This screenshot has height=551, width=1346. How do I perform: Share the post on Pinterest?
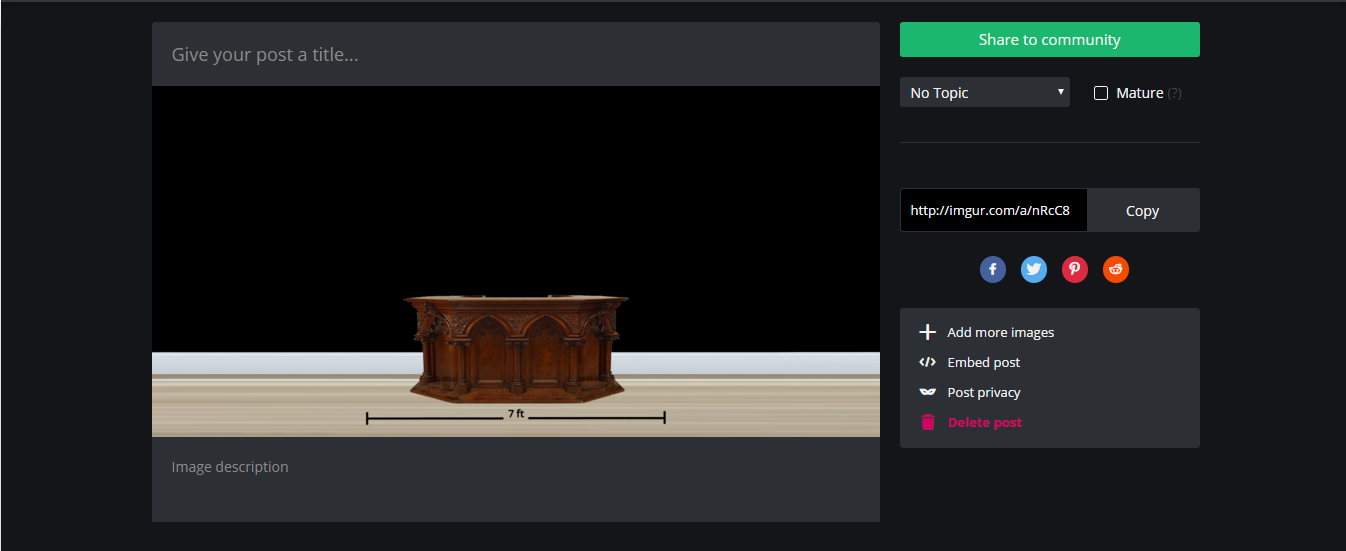pyautogui.click(x=1075, y=270)
